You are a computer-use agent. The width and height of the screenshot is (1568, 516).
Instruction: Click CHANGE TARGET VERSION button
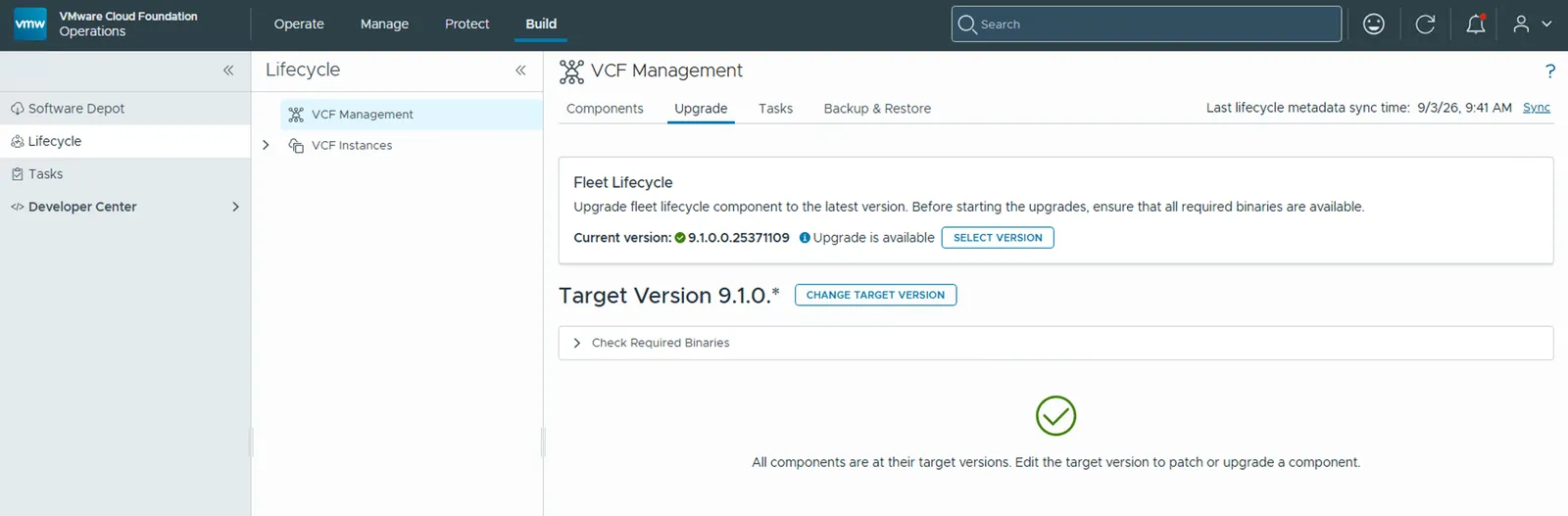[x=875, y=295]
